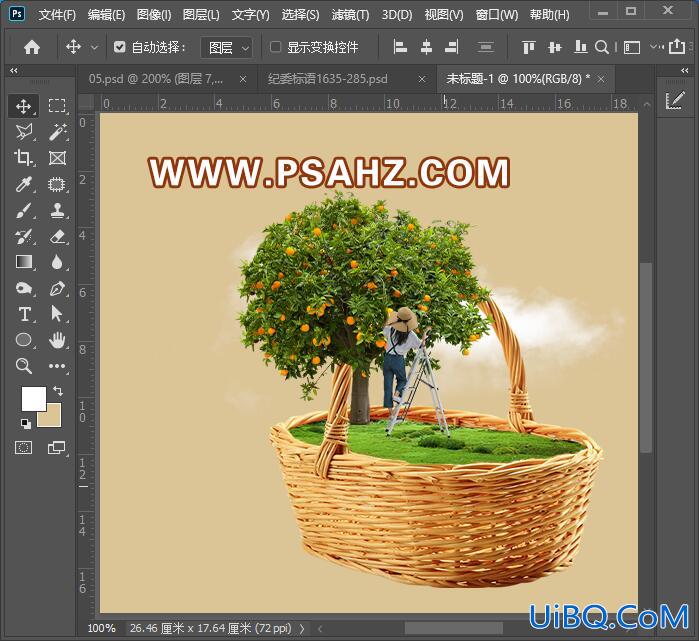699x641 pixels.
Task: Select the Hand tool
Action: [x=57, y=340]
